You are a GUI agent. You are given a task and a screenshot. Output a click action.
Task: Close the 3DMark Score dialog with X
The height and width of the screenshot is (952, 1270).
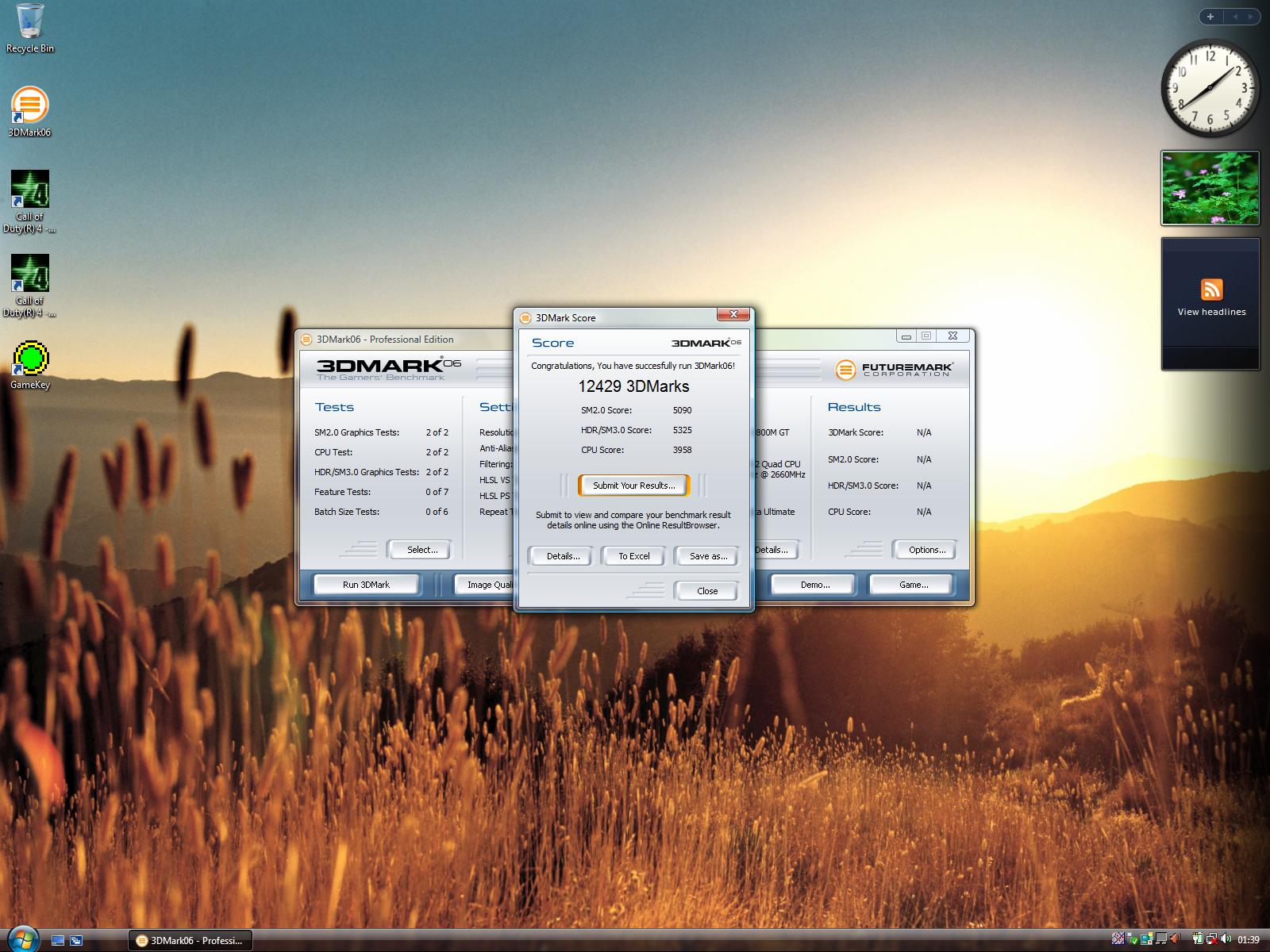[x=733, y=315]
